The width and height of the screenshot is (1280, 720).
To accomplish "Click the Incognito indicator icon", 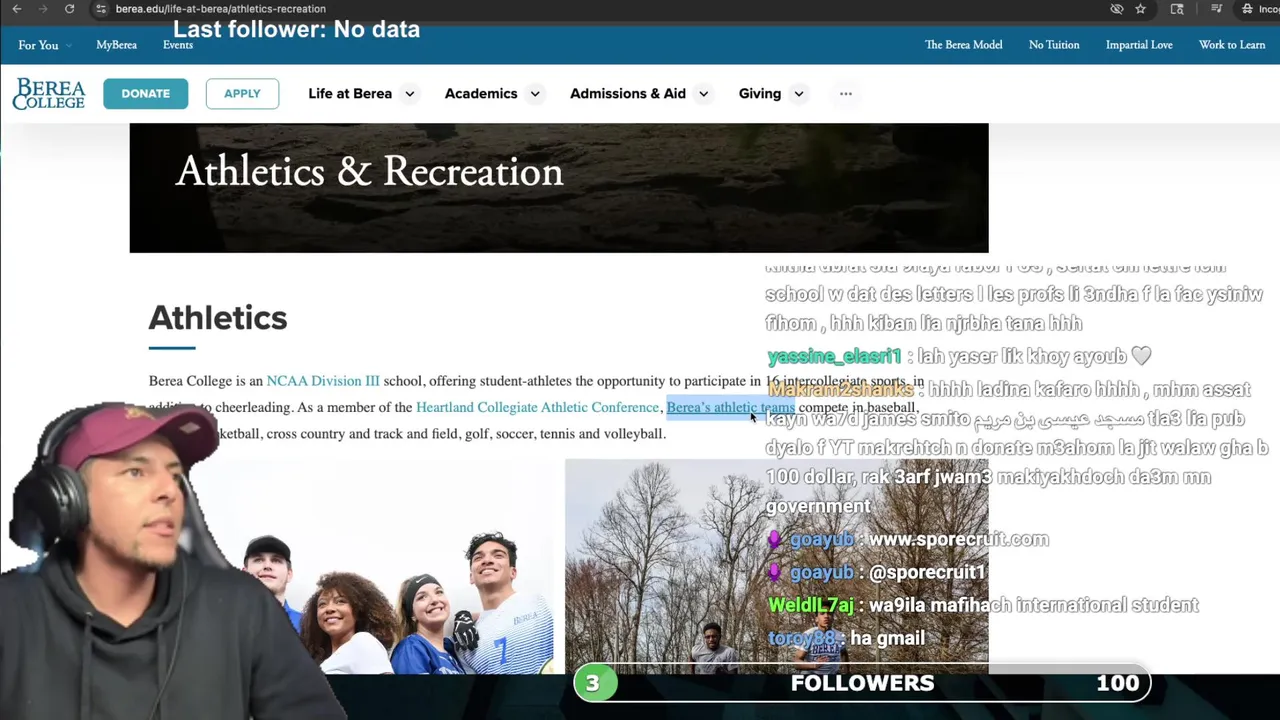I will (x=1247, y=9).
